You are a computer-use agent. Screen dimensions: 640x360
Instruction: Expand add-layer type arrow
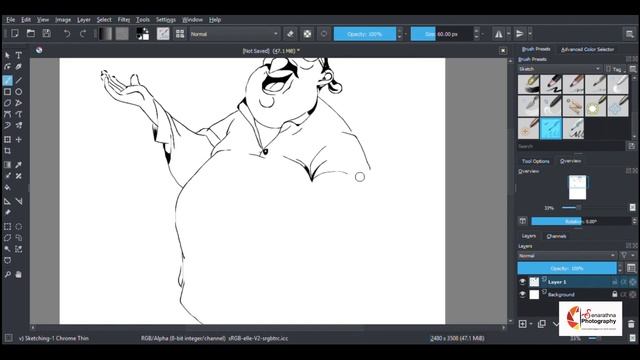pos(531,324)
